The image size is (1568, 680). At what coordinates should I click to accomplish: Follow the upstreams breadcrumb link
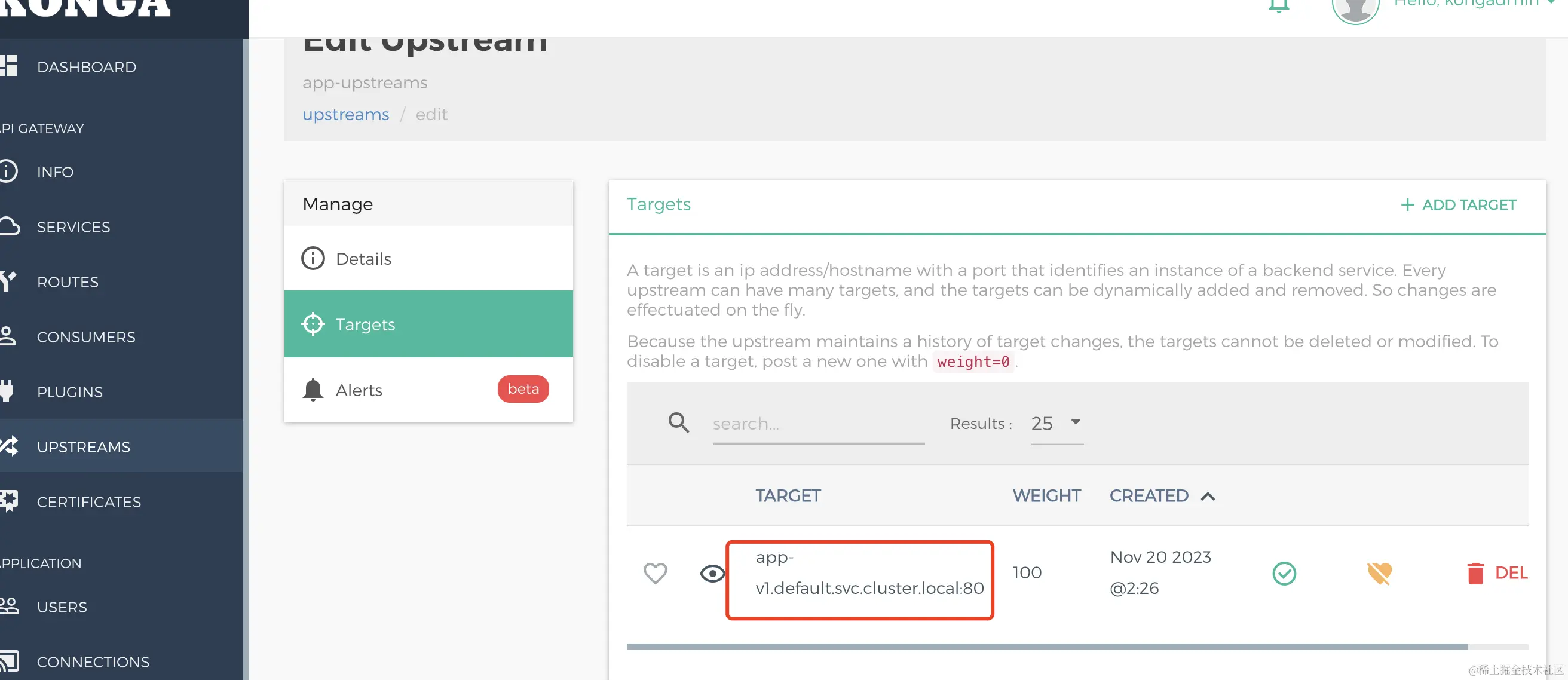pos(345,115)
